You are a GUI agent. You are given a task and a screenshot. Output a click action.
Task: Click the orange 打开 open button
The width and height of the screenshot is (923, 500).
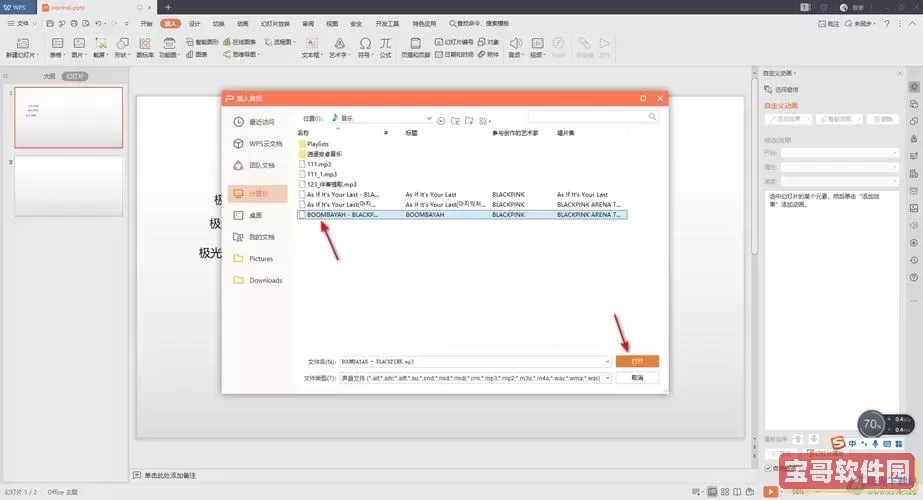pos(637,361)
